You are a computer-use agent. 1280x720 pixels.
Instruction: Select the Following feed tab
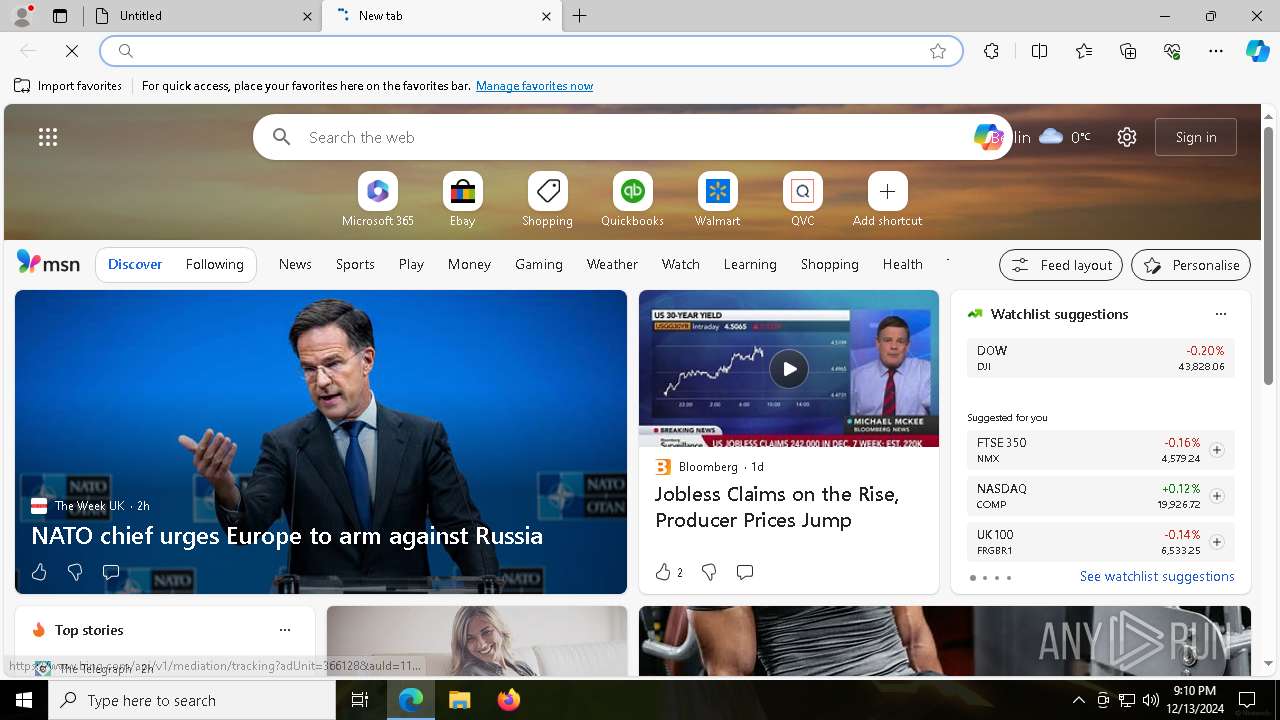[214, 264]
